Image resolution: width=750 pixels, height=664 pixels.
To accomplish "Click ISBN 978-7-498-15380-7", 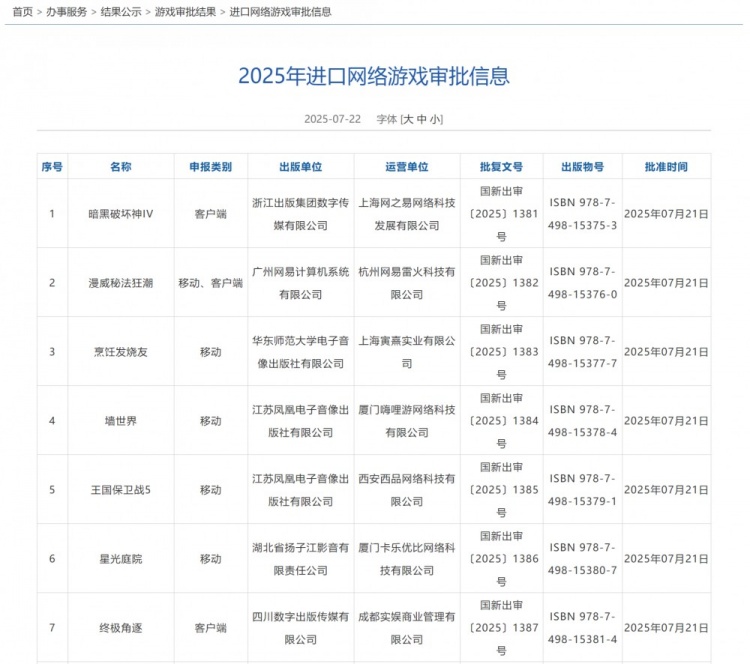I will click(583, 559).
